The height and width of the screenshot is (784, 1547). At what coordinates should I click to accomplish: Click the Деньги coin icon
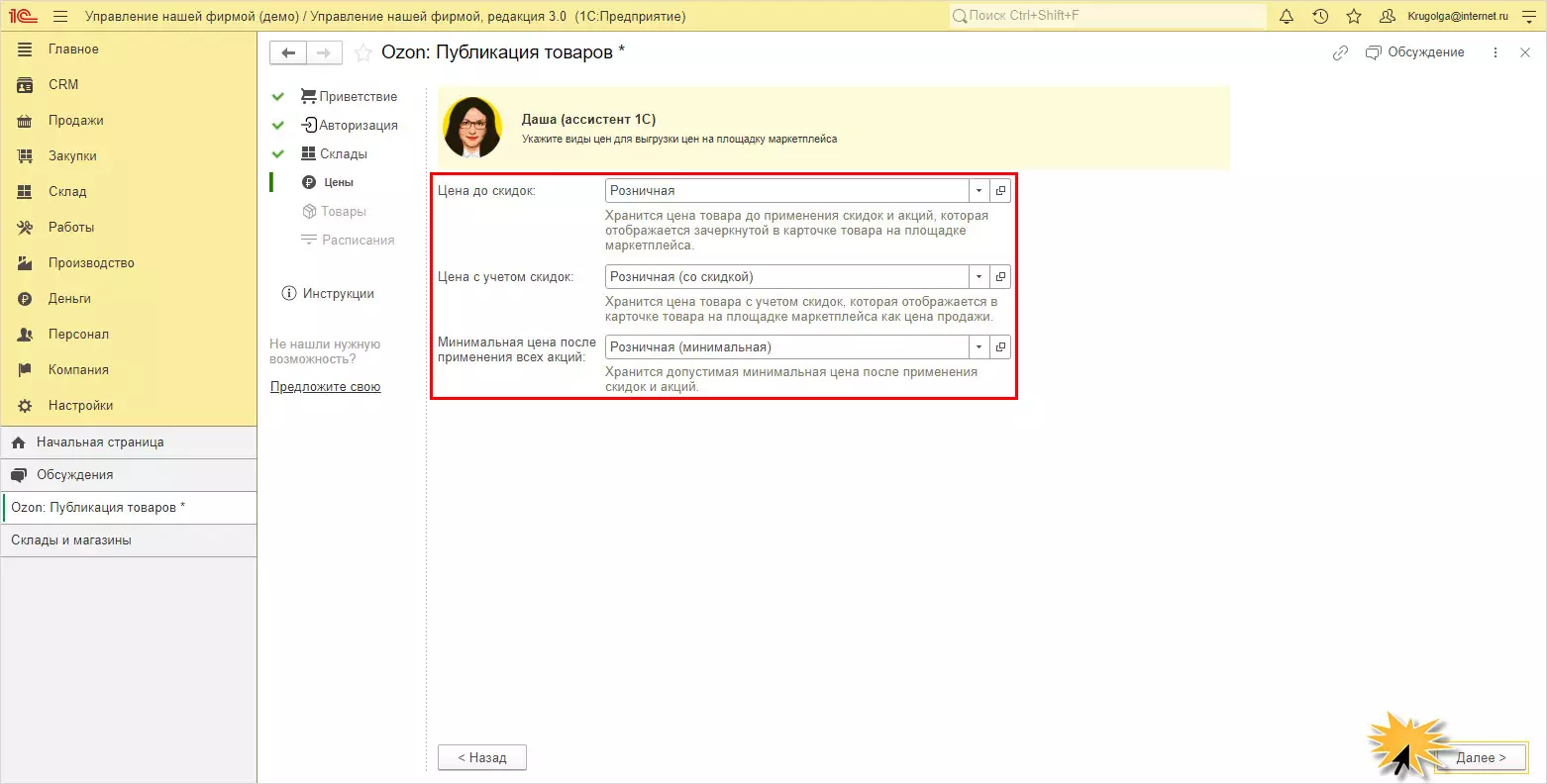point(26,298)
